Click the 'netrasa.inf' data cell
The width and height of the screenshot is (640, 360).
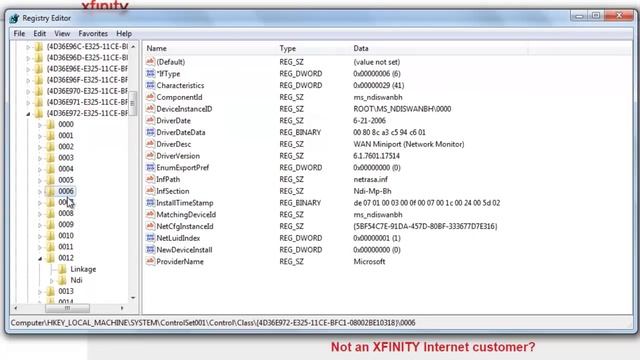(x=371, y=179)
